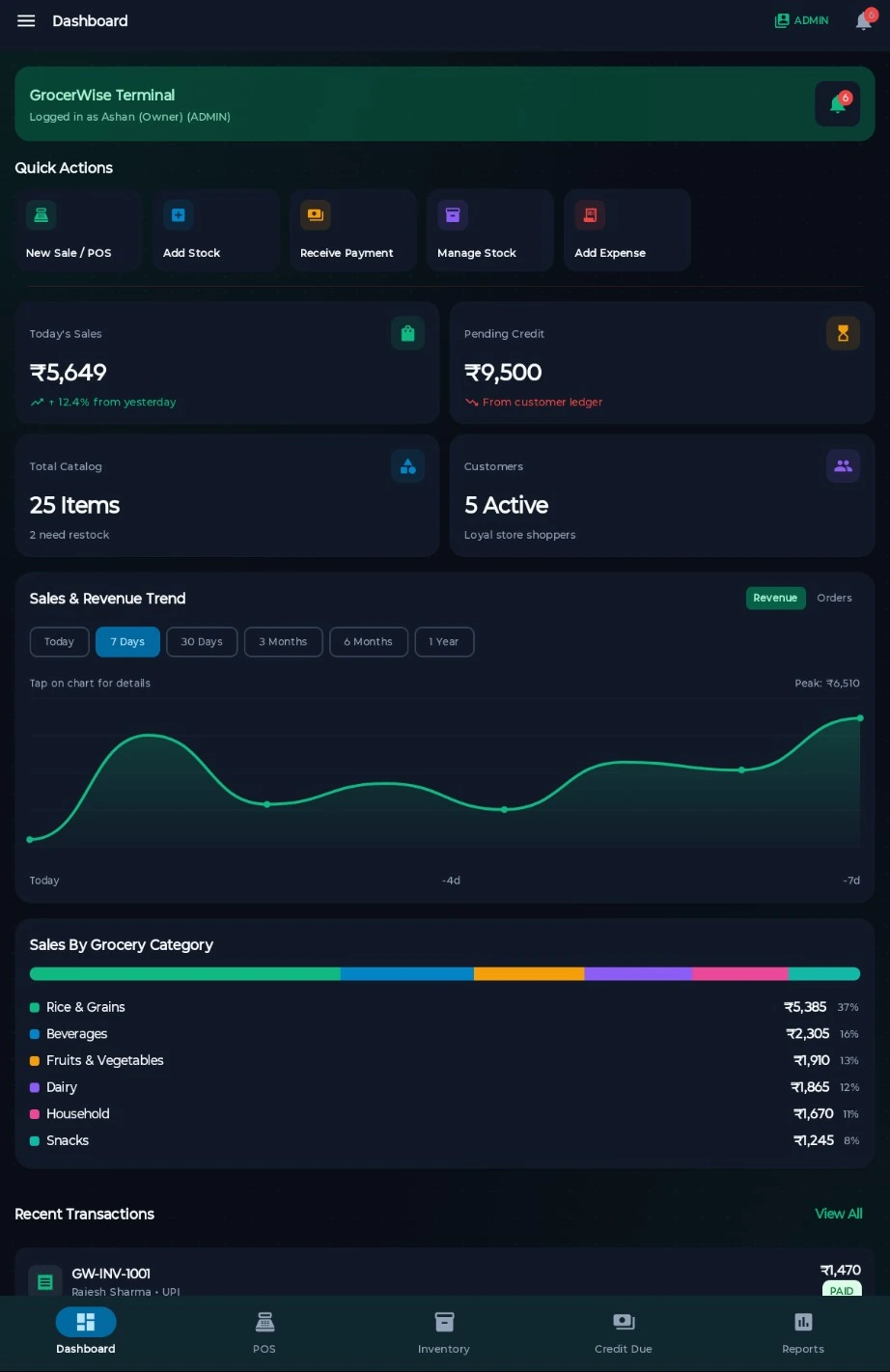The height and width of the screenshot is (1372, 890).
Task: Click the Dashboard grid icon in bottom bar
Action: [86, 1322]
